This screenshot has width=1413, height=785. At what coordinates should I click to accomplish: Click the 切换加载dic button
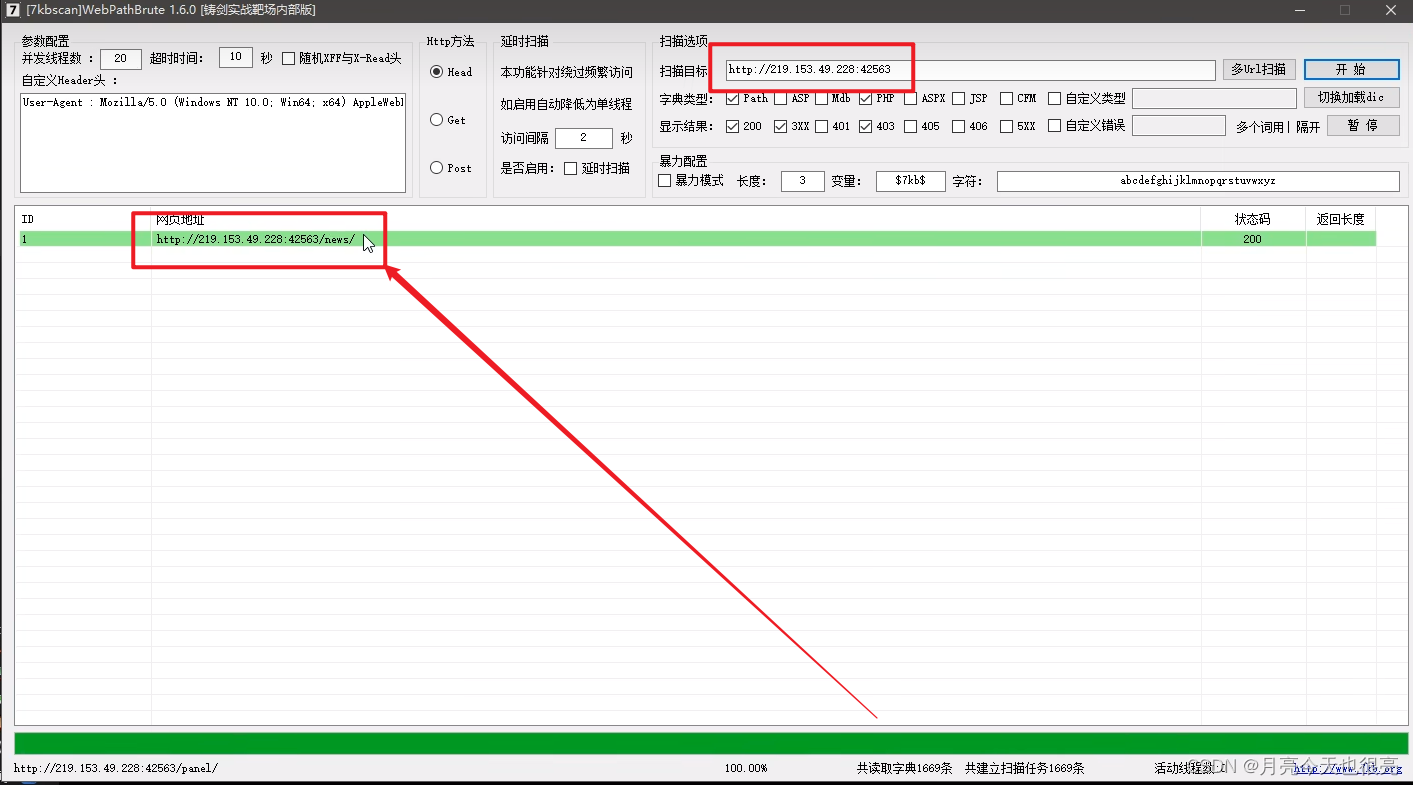1351,98
